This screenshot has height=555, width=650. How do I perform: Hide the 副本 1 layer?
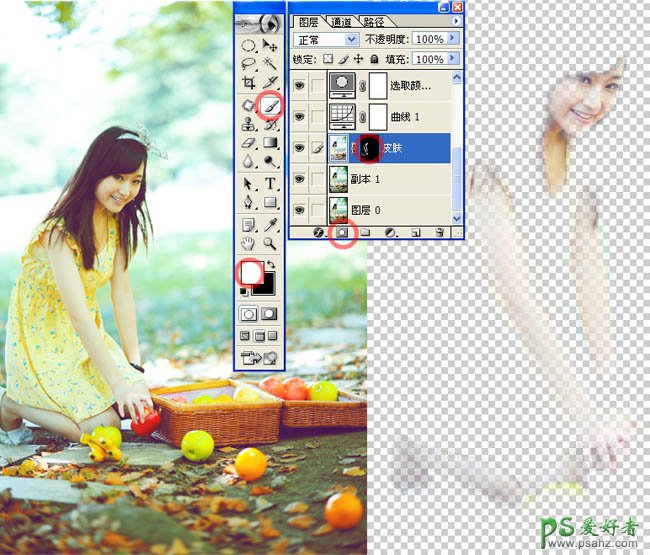pyautogui.click(x=300, y=179)
